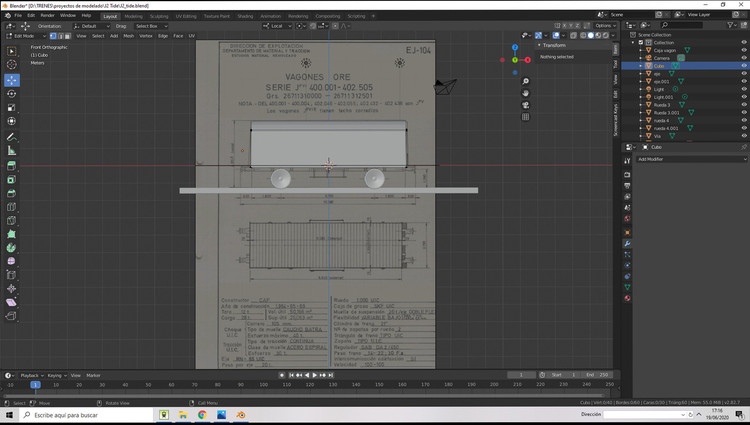Toggle X-Ray display in viewport header
This screenshot has width=750, height=425.
pos(574,35)
